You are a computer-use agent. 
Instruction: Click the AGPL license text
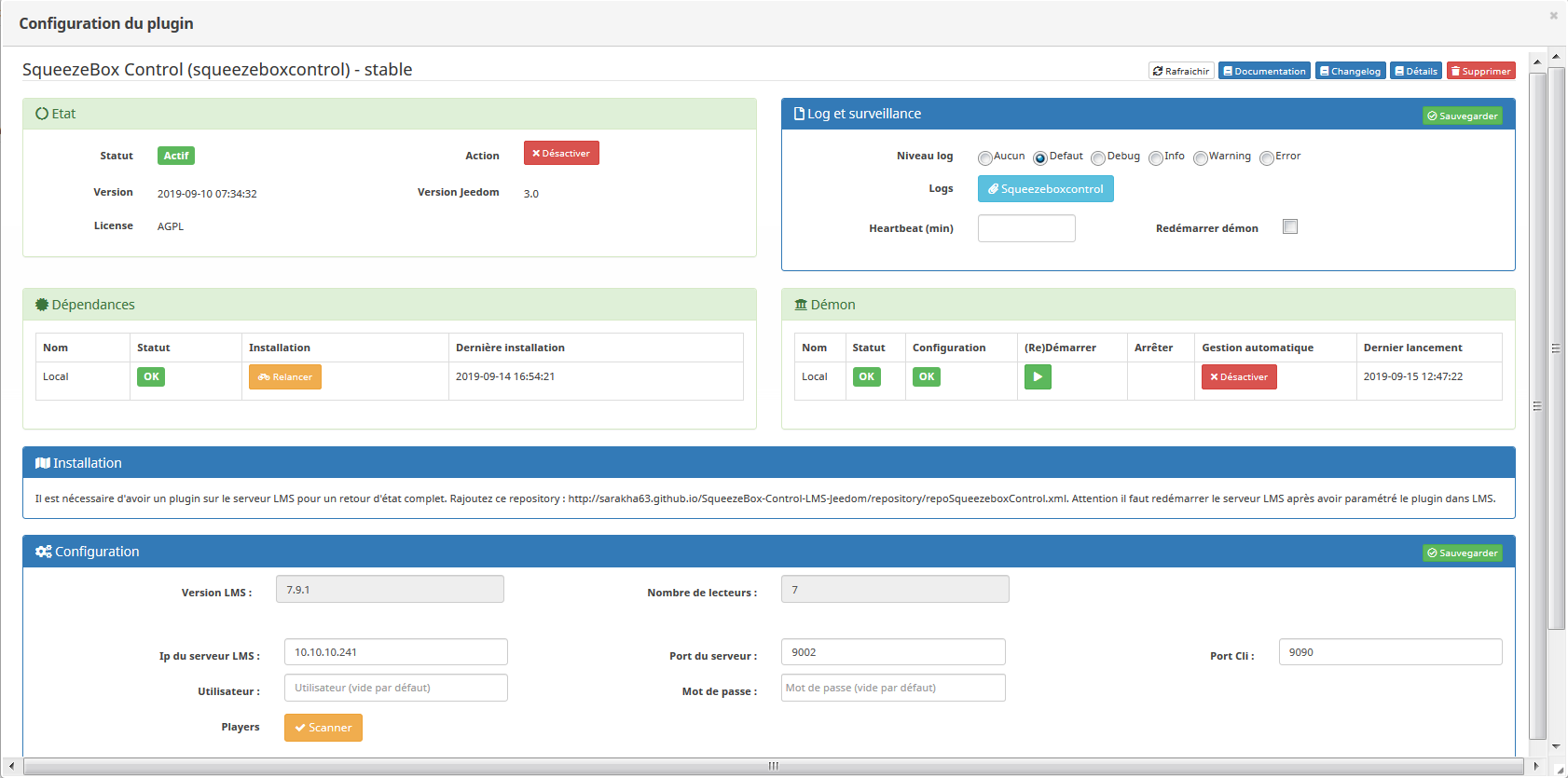[171, 226]
